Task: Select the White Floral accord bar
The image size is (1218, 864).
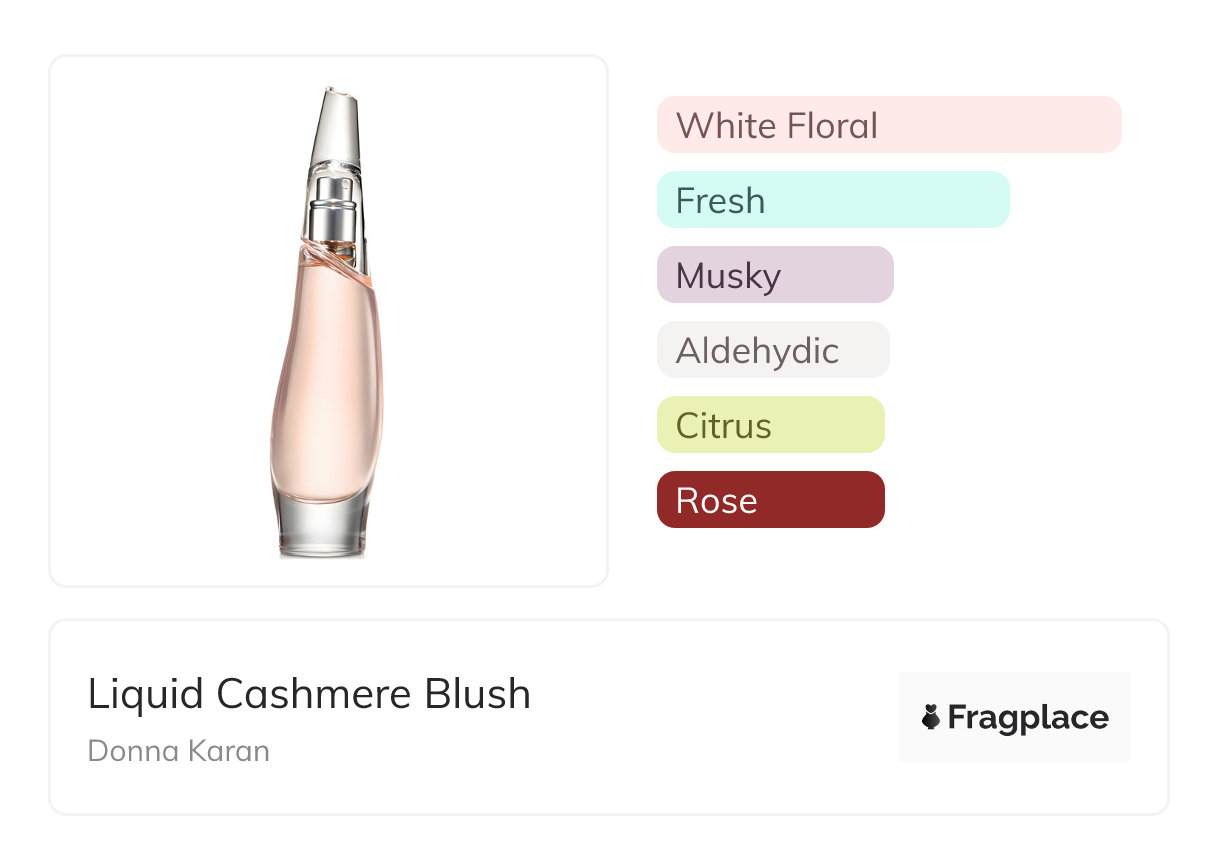Action: click(x=888, y=125)
